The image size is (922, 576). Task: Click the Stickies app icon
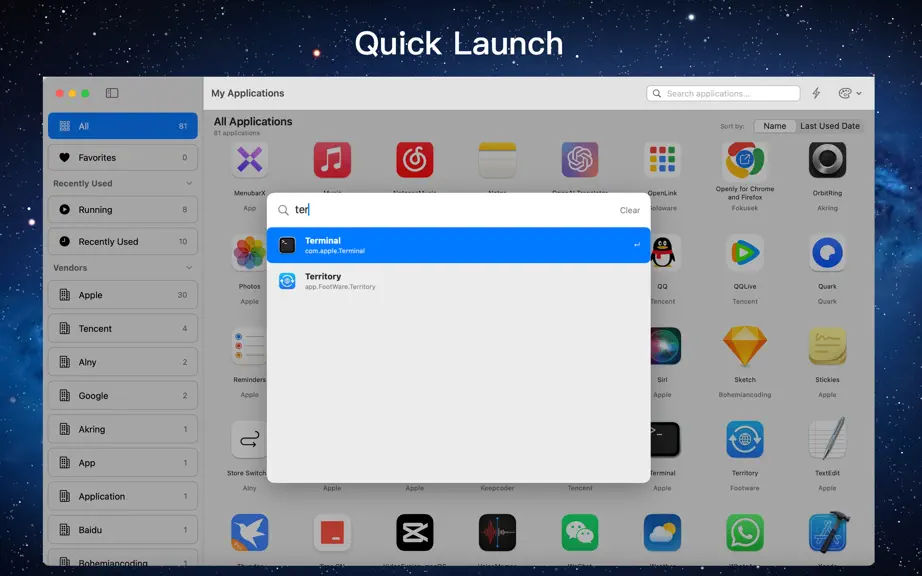pyautogui.click(x=827, y=346)
